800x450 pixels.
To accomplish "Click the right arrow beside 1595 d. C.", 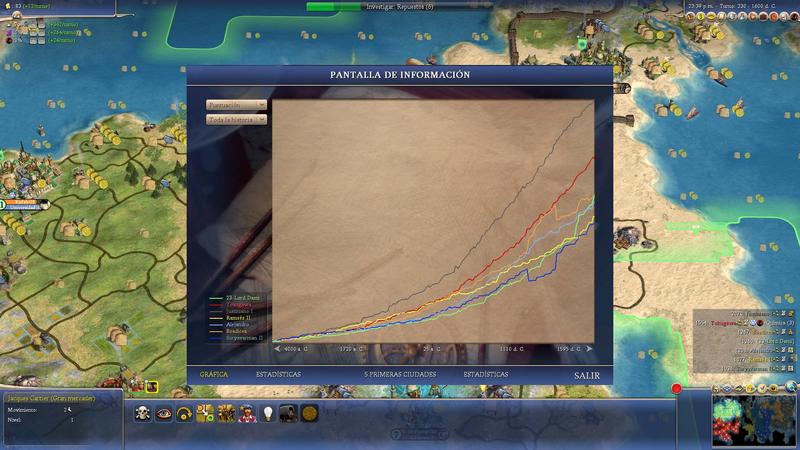I will click(589, 349).
